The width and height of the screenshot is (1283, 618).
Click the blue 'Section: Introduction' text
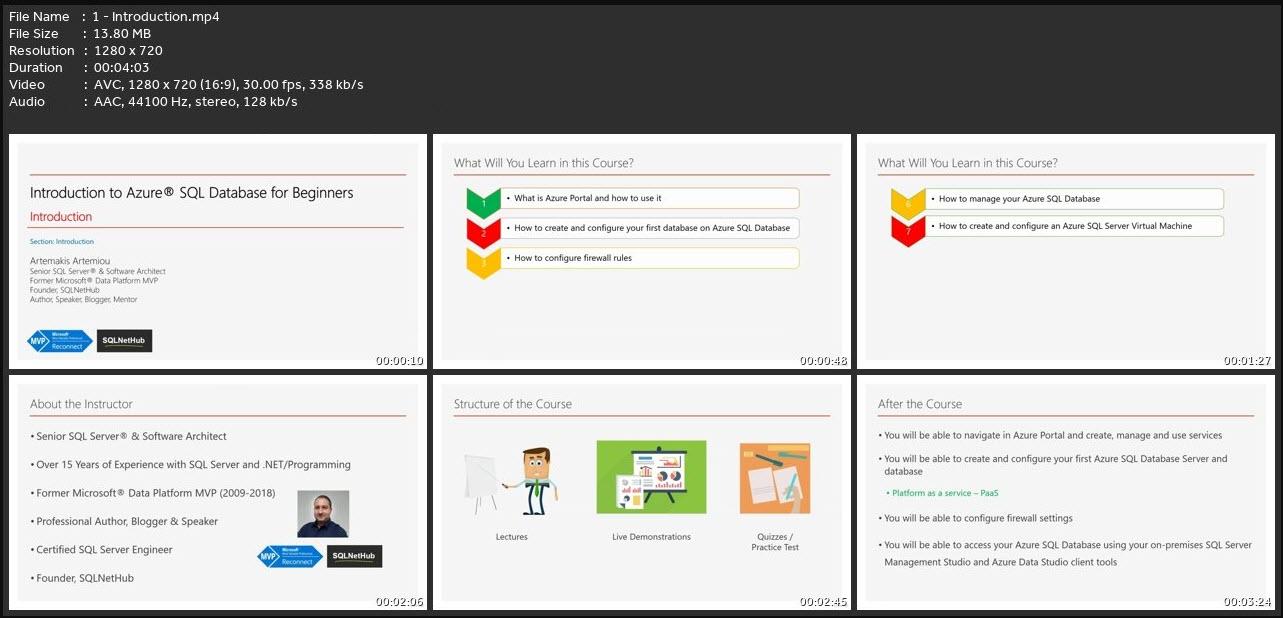coord(62,242)
